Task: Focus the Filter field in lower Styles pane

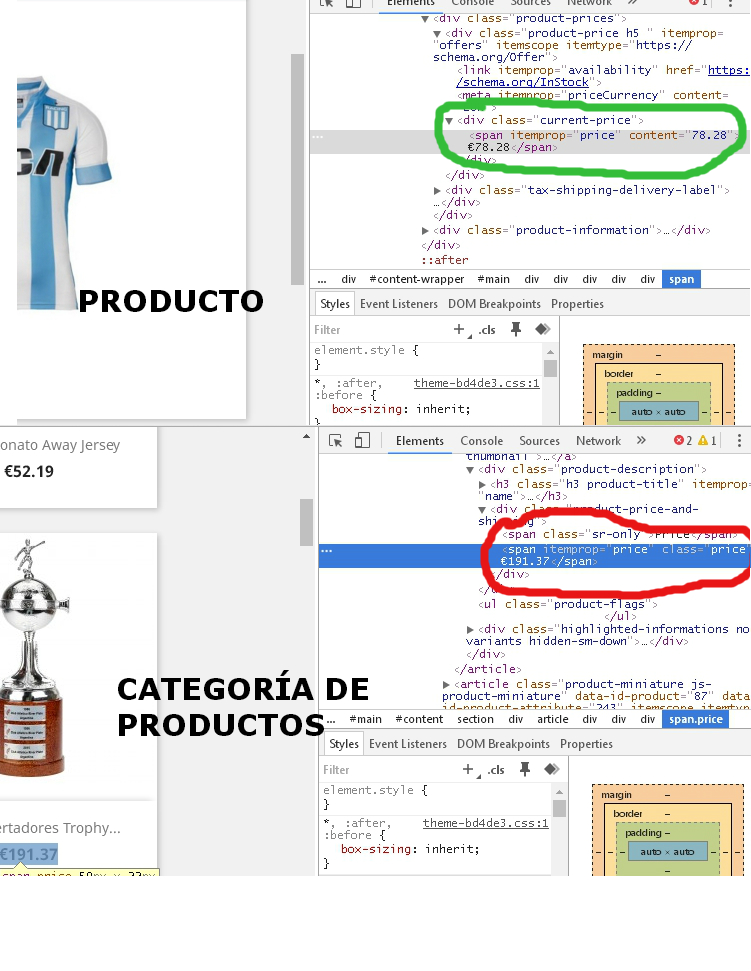Action: 390,770
